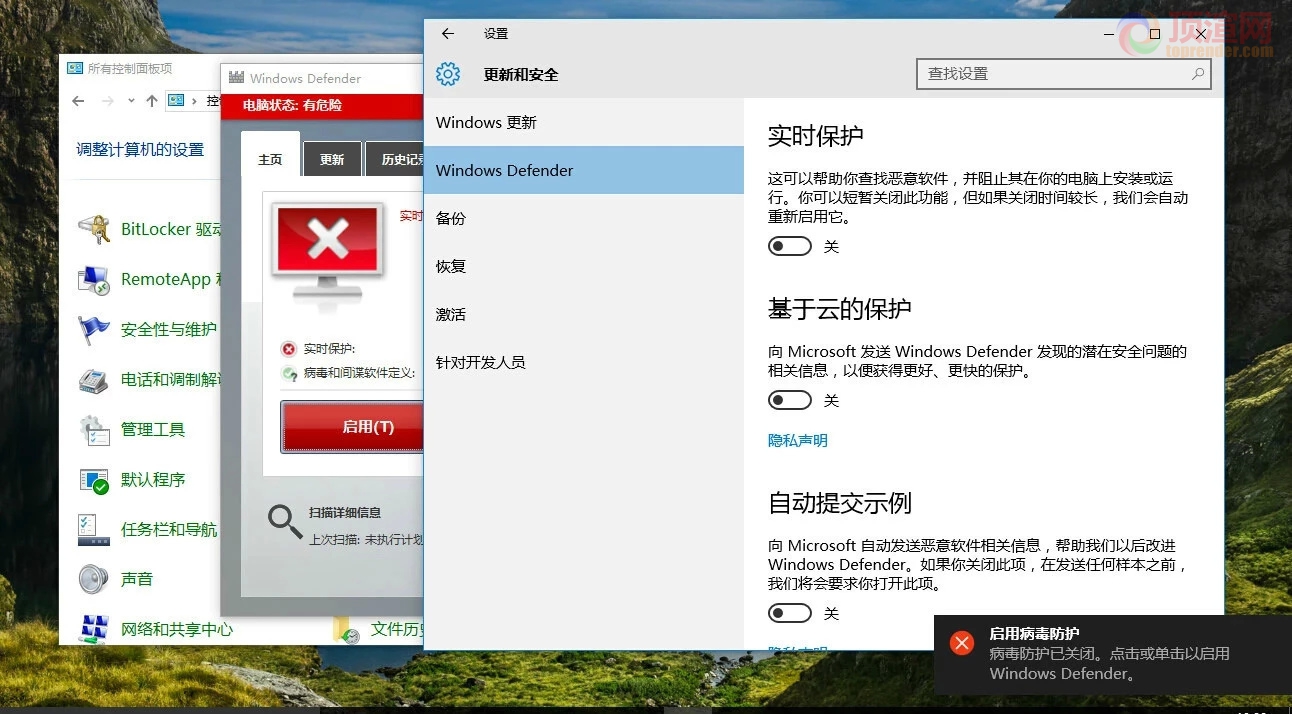Click 电脑状态: 有危险 status bar
This screenshot has width=1292, height=714.
coord(322,105)
